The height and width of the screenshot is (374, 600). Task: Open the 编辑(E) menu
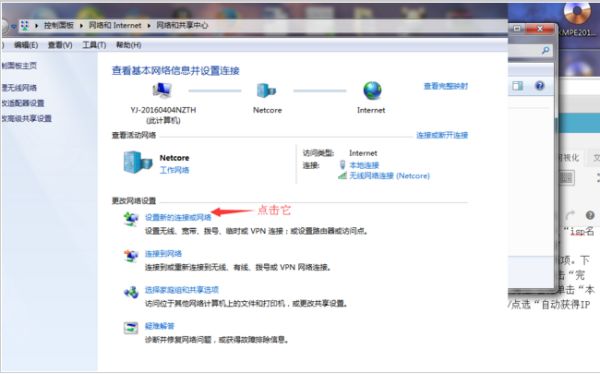(26, 45)
